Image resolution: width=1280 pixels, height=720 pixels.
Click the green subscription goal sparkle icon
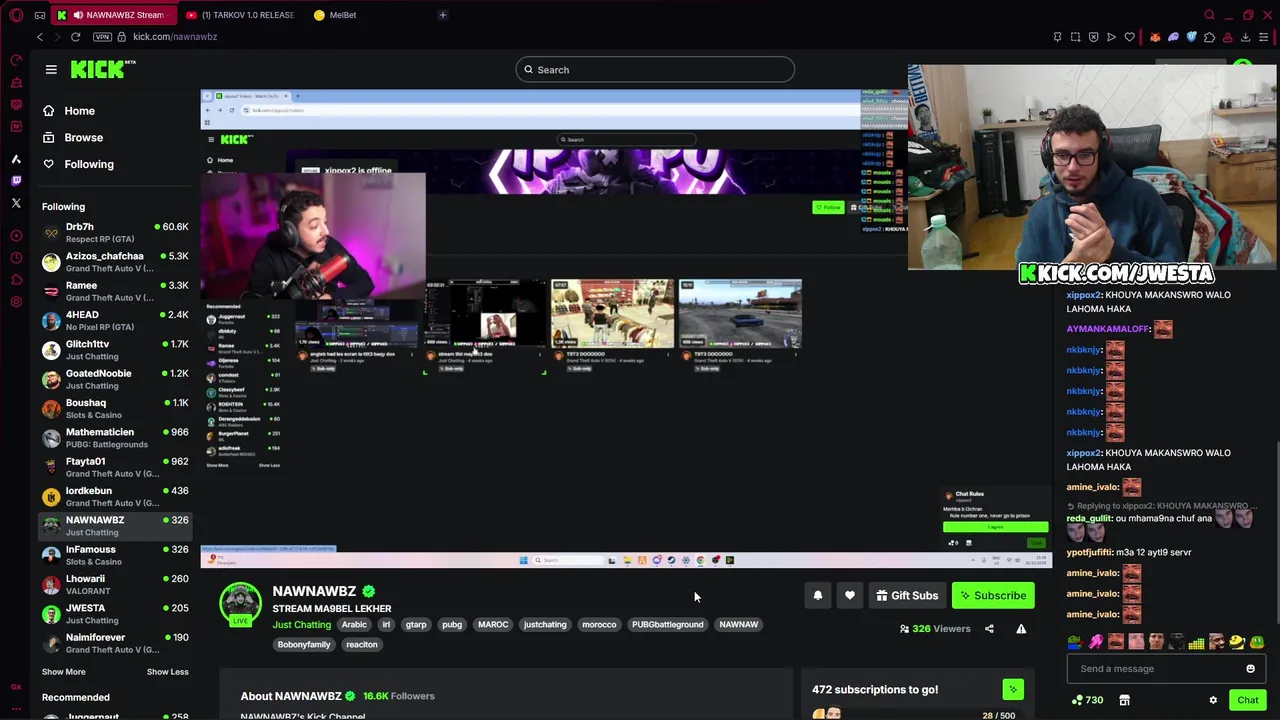tap(1013, 689)
